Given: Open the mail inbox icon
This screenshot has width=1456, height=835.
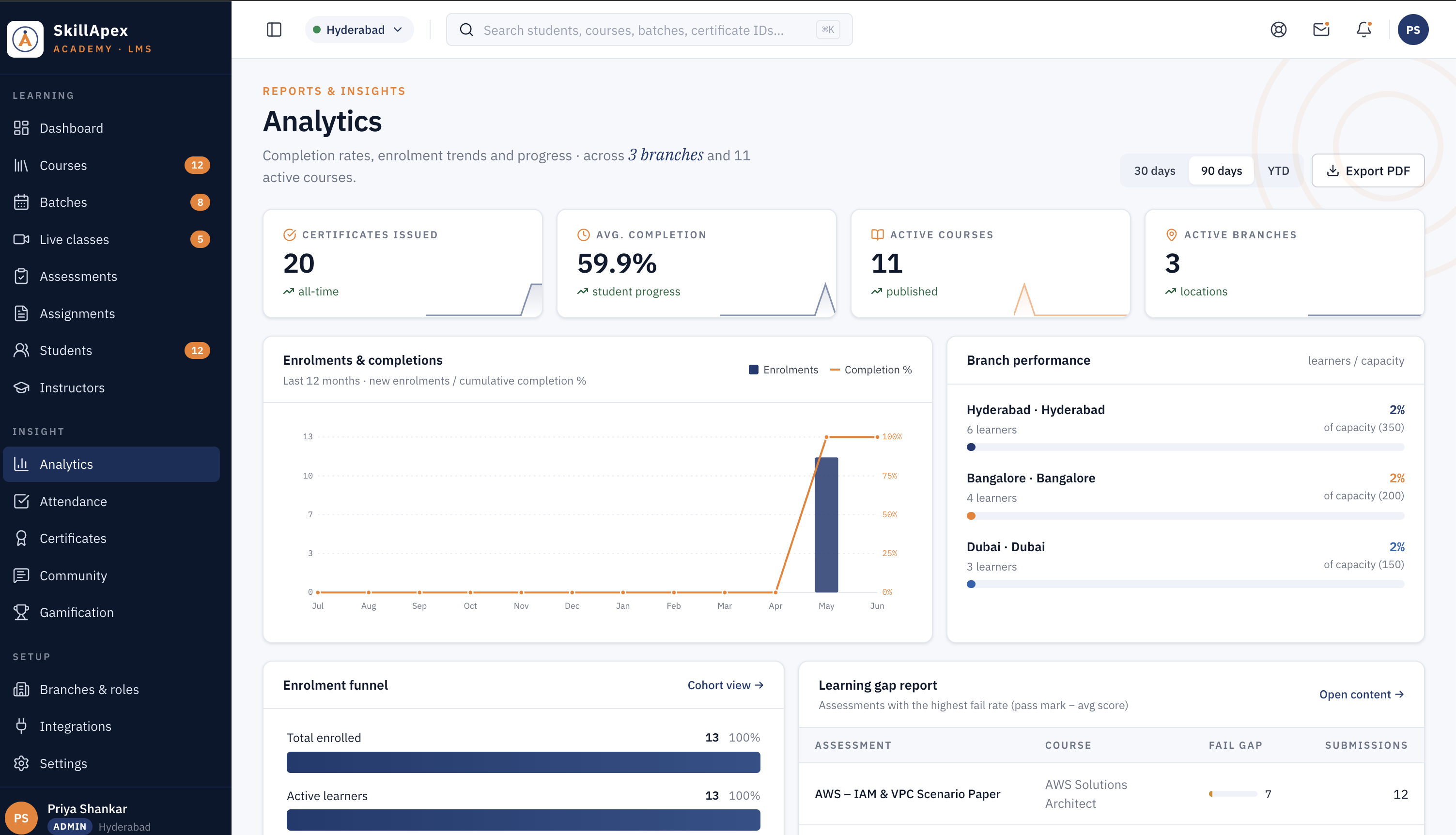Looking at the screenshot, I should pos(1321,29).
